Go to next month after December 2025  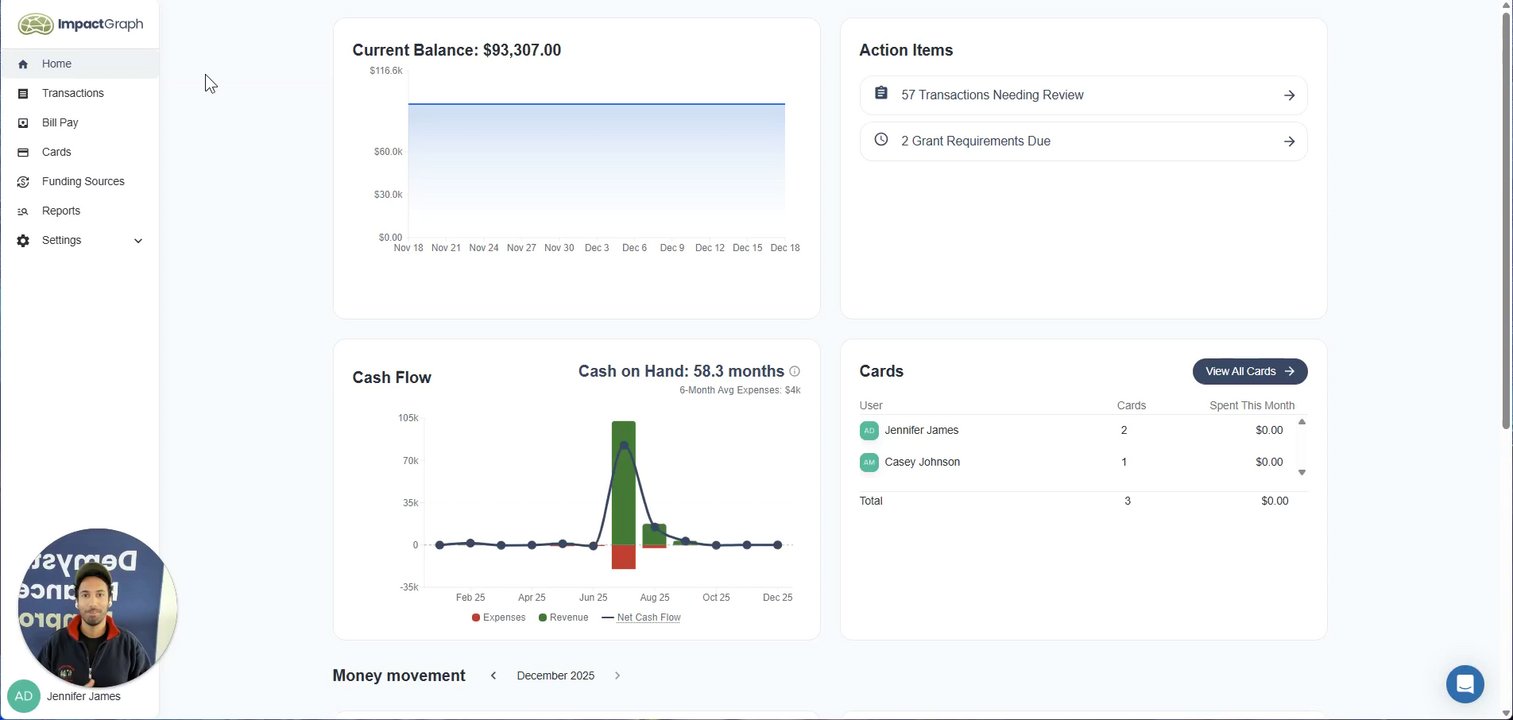pos(617,676)
